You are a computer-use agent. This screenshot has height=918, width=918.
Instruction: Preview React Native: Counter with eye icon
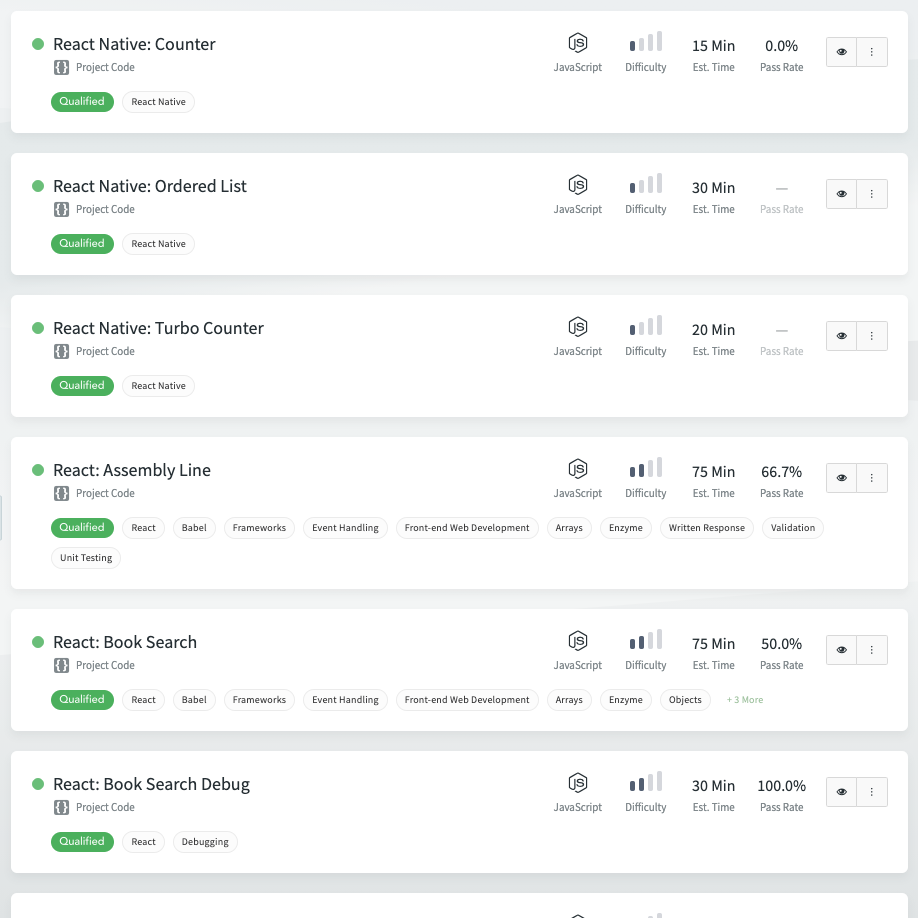[x=841, y=52]
